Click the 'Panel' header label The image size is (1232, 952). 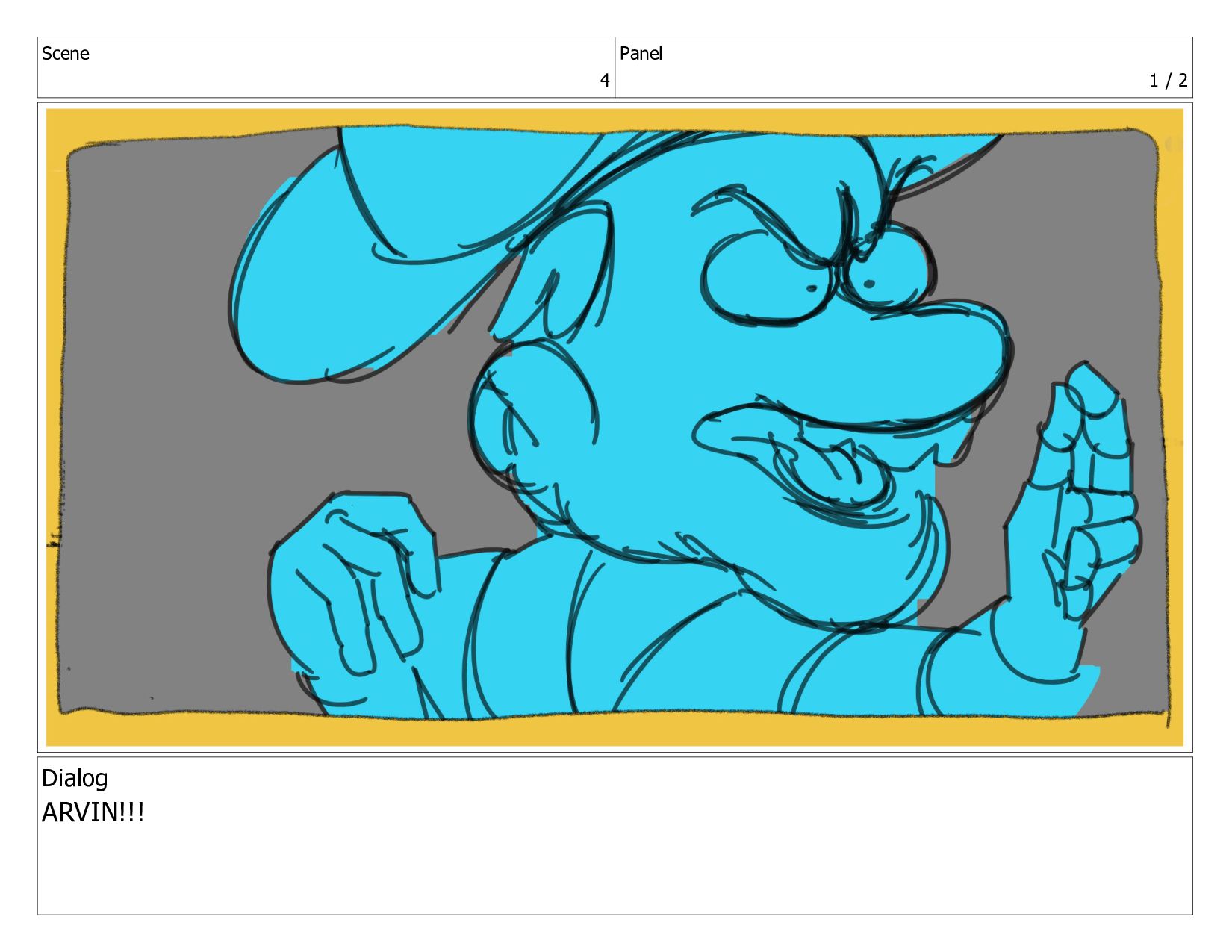point(641,54)
